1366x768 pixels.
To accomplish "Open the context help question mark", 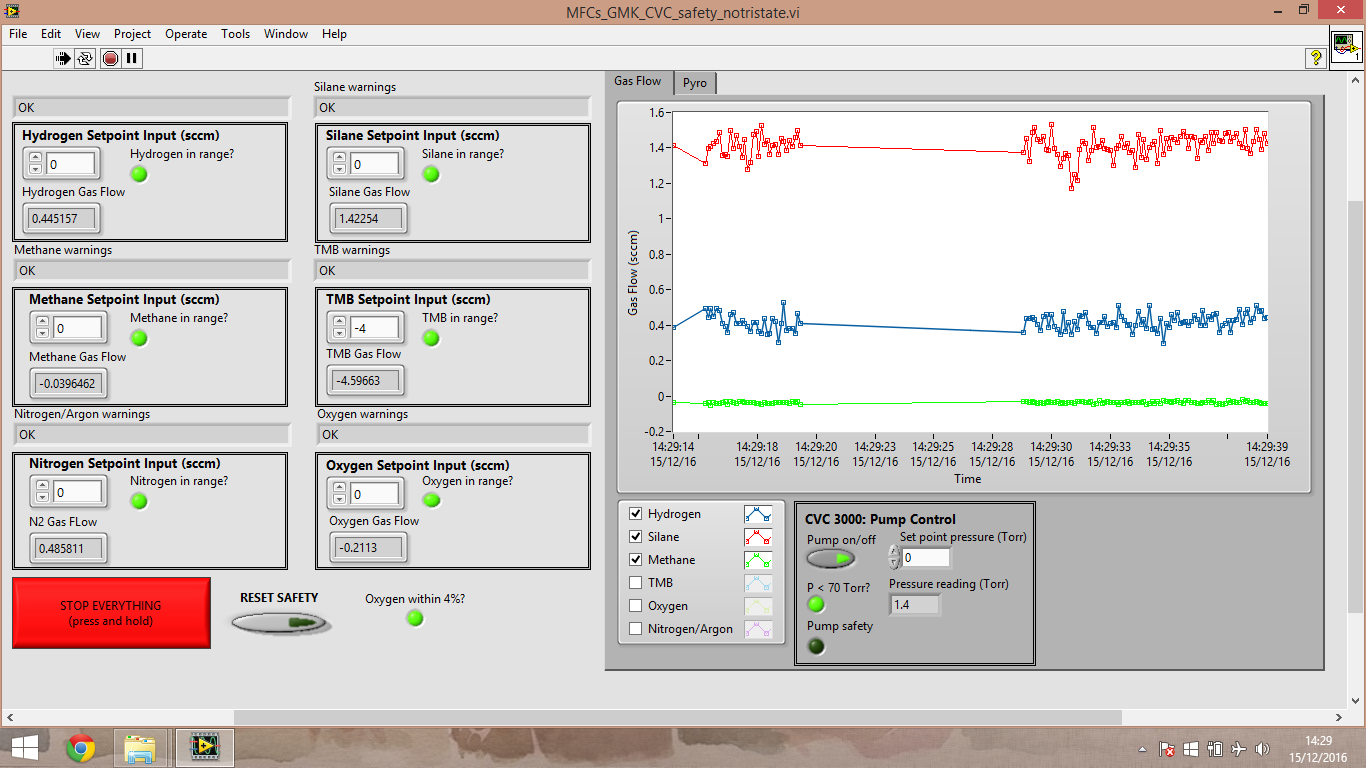I will pos(1316,58).
